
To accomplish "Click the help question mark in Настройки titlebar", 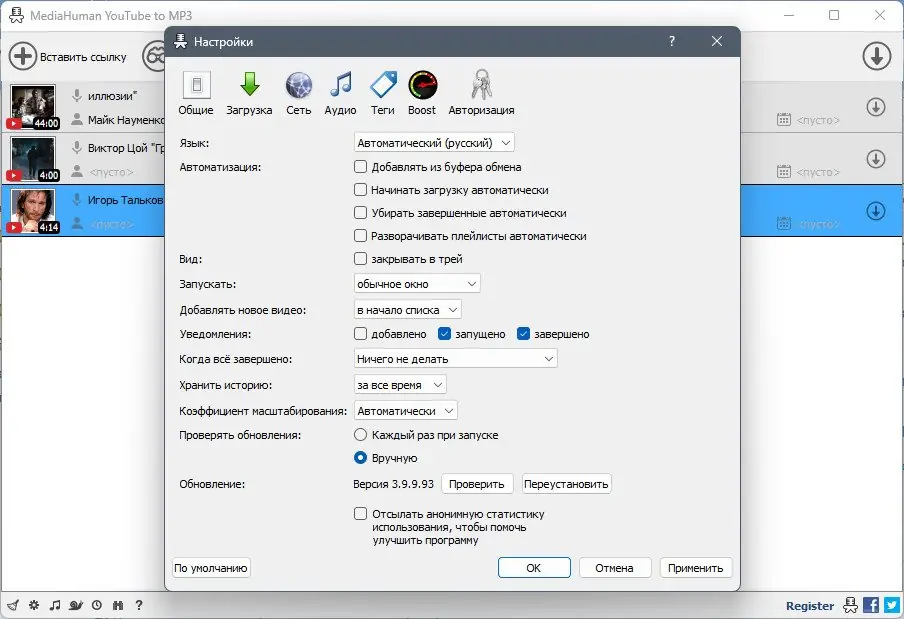I will coord(672,41).
